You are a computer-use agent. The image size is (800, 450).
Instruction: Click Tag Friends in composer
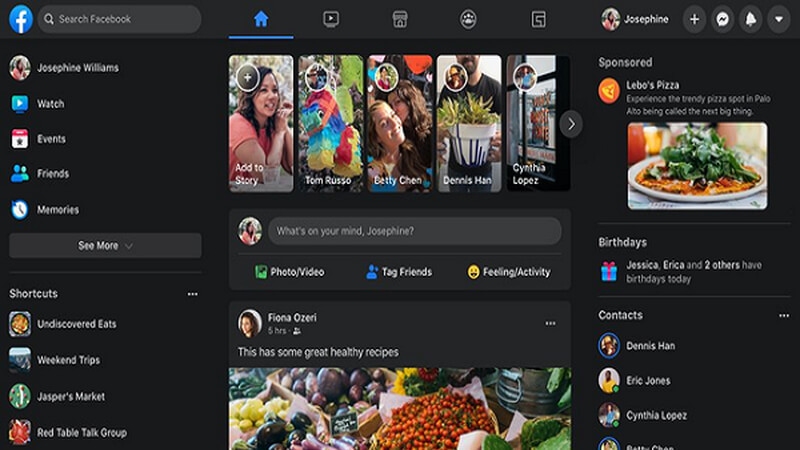pos(399,272)
